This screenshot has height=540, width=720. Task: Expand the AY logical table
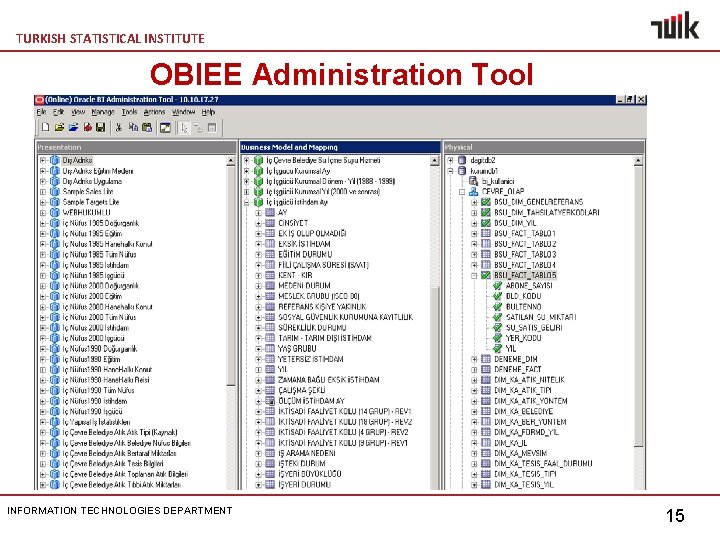click(x=259, y=213)
